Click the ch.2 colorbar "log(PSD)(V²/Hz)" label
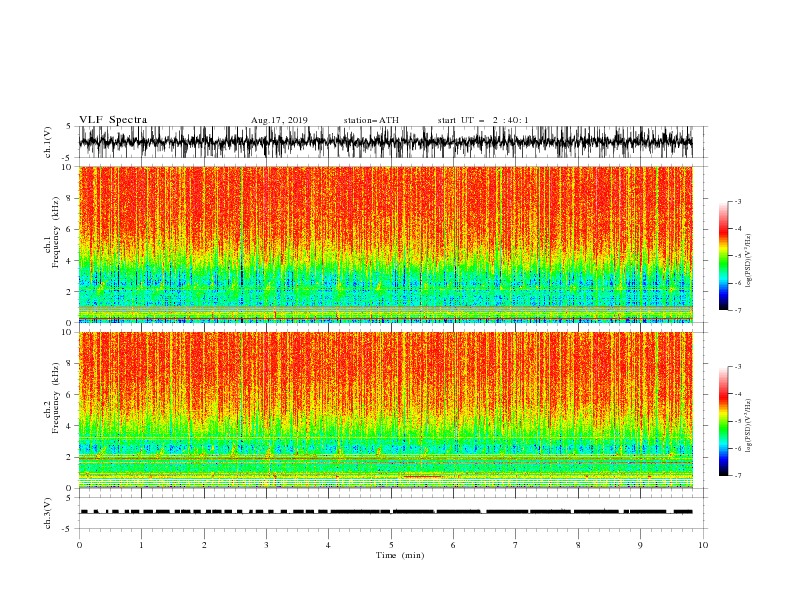Screen dimensions: 792x612 (749, 426)
